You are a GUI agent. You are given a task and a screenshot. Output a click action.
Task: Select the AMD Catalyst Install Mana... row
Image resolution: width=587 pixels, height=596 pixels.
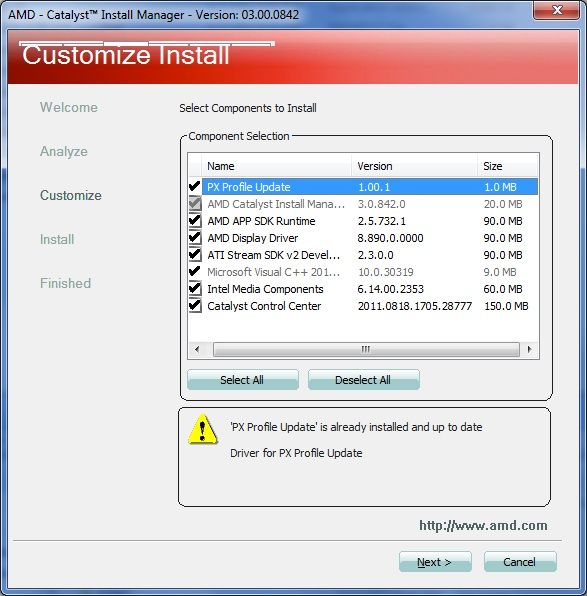363,204
